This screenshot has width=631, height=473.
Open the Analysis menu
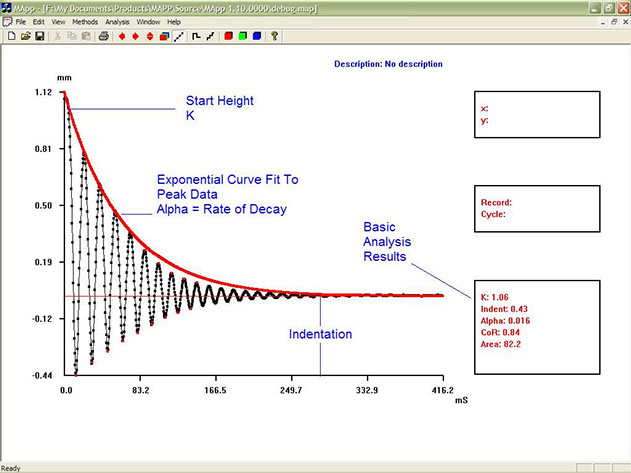(x=117, y=21)
